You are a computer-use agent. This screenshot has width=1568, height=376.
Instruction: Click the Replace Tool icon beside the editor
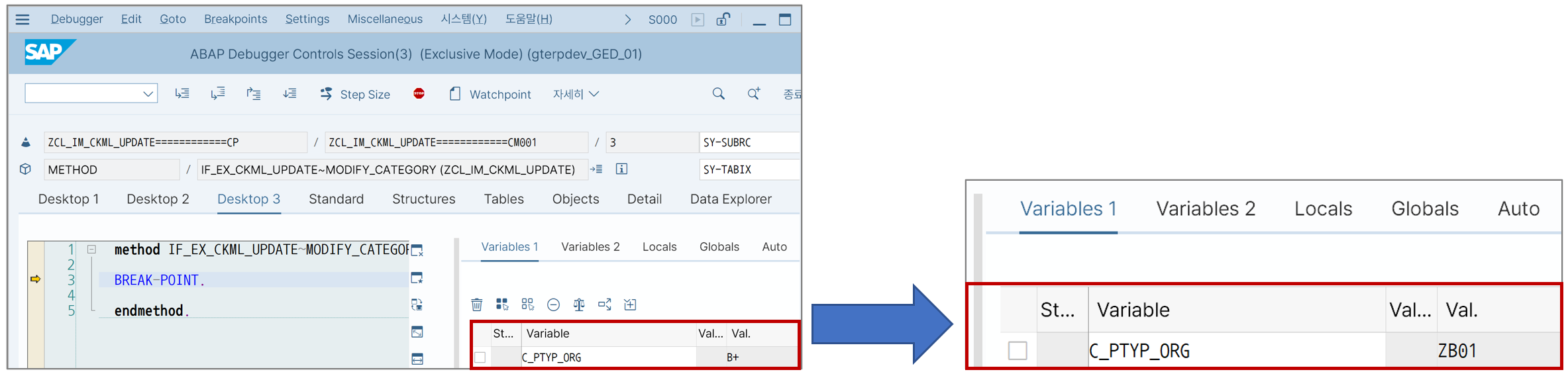click(x=417, y=305)
